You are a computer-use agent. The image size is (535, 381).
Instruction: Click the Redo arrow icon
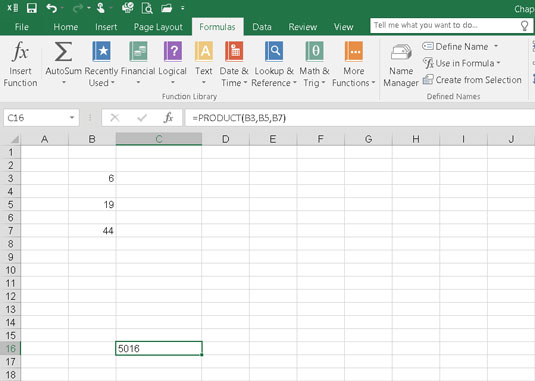(78, 8)
